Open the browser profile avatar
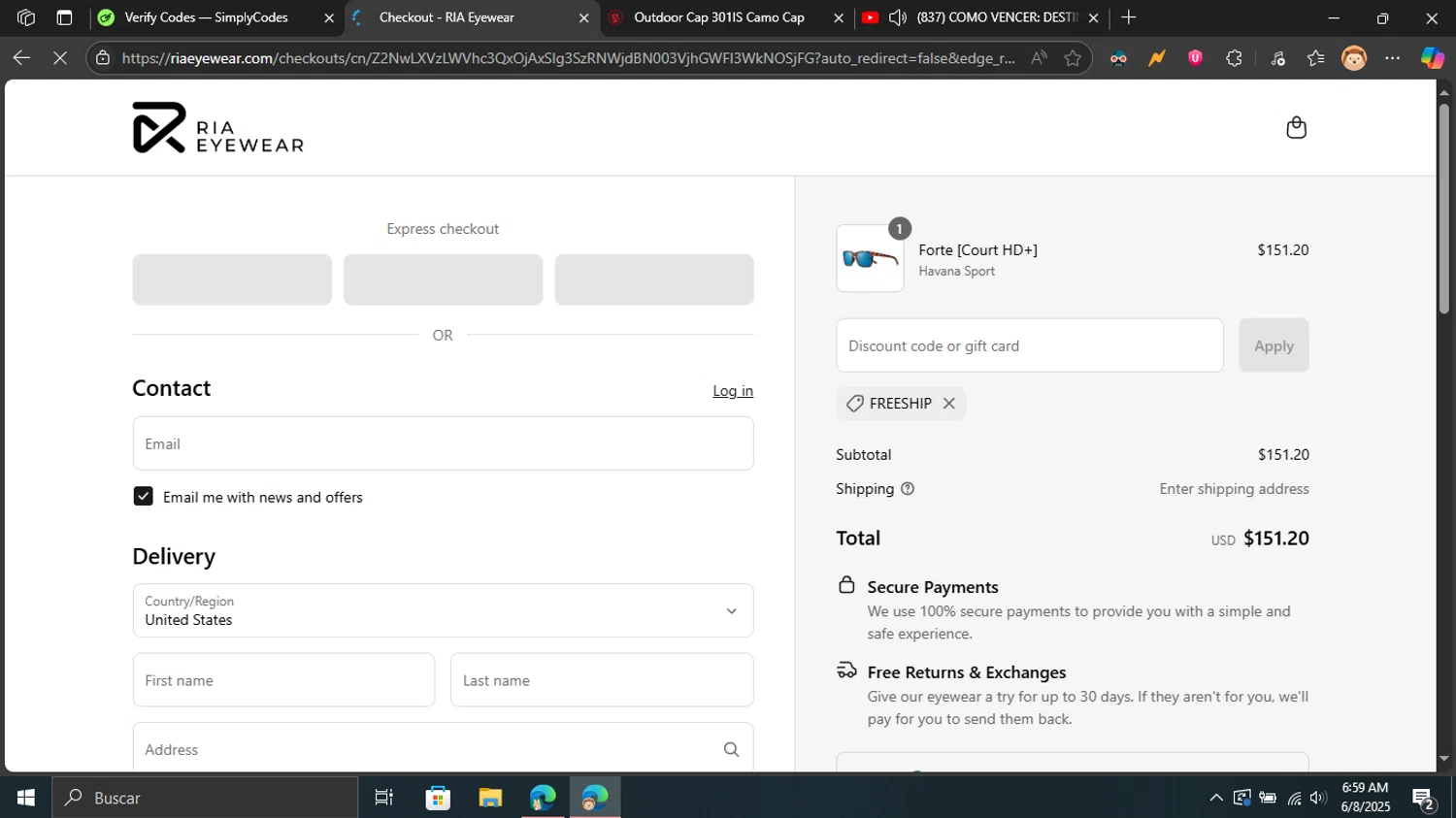Viewport: 1456px width, 818px height. [1354, 58]
